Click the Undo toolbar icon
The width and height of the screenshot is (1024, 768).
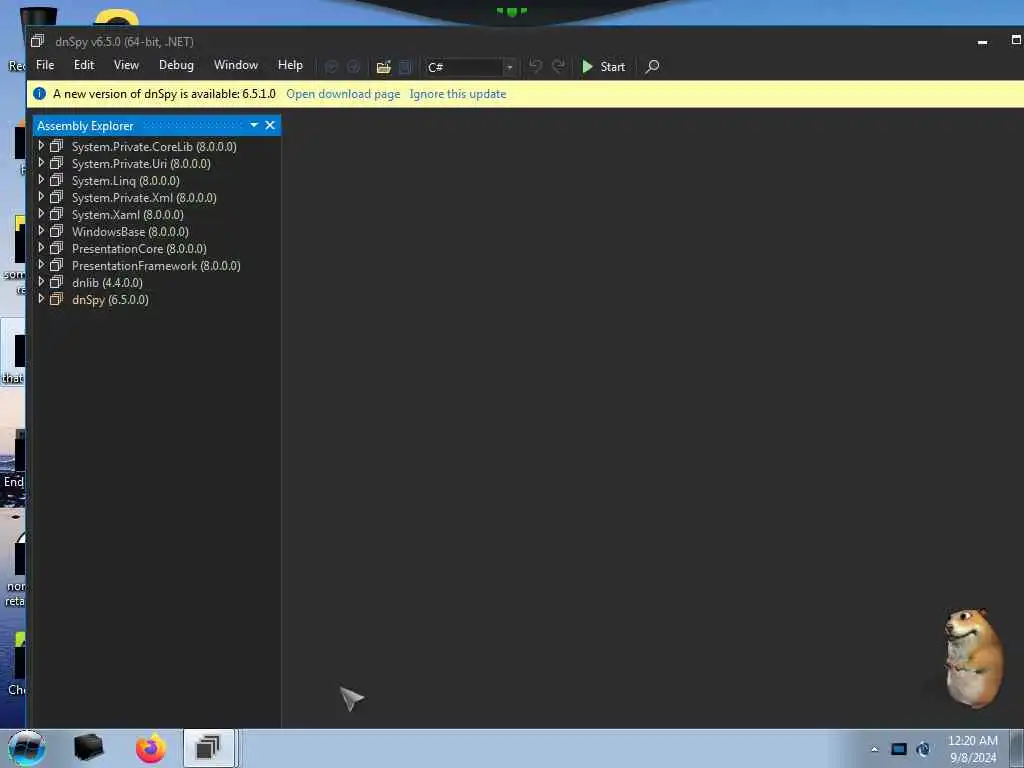point(536,66)
